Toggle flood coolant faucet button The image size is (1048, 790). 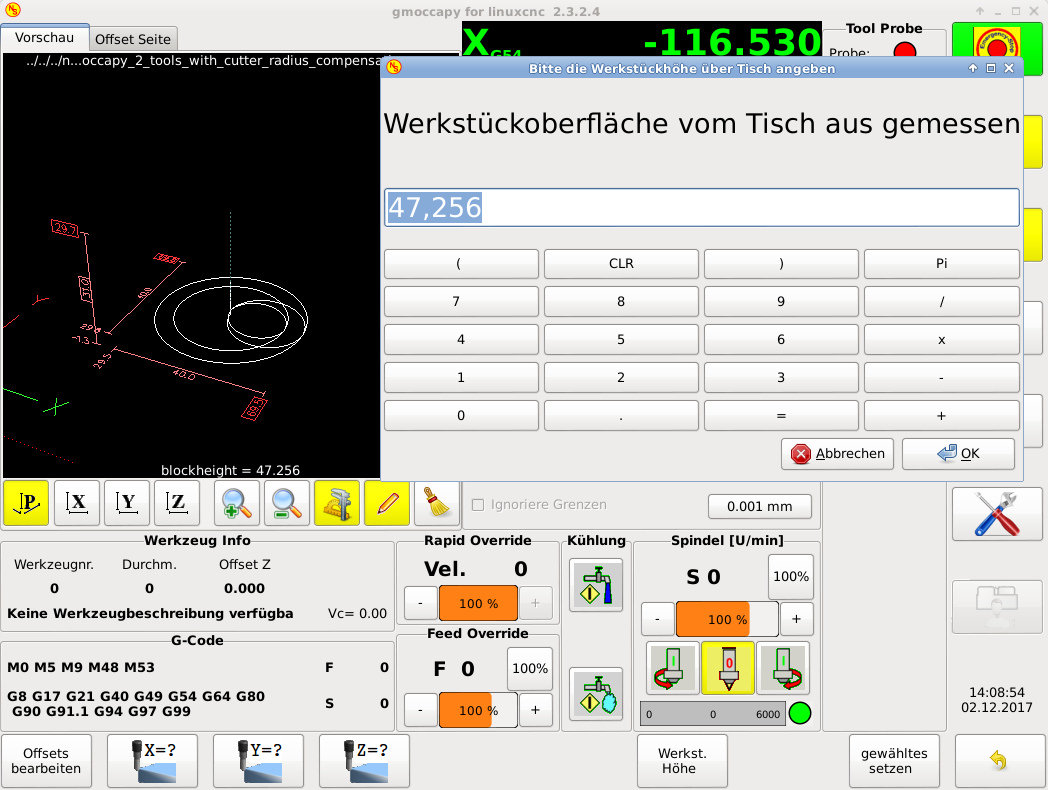click(596, 585)
